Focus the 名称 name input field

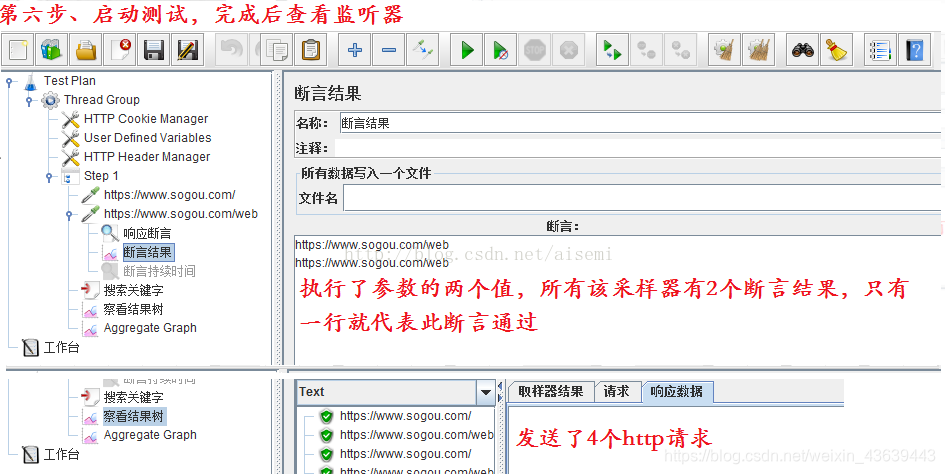click(641, 123)
